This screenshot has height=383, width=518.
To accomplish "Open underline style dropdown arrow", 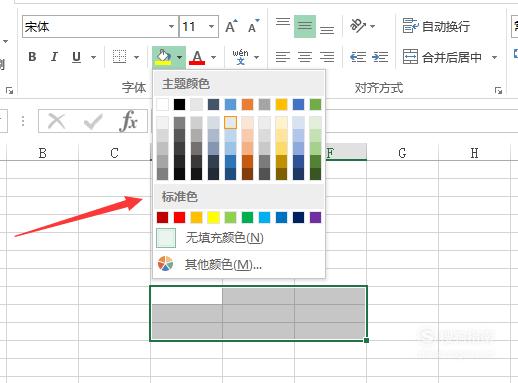I will tap(94, 57).
